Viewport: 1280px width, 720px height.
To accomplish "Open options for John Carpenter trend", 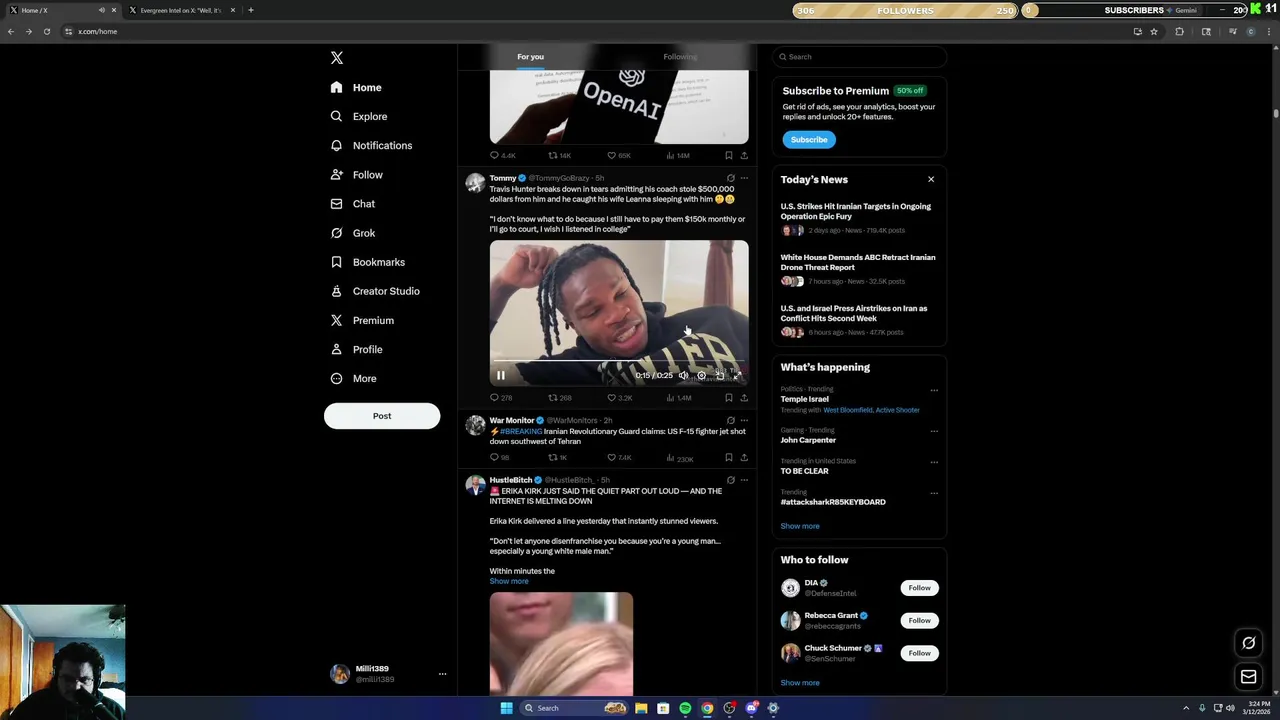I will [934, 431].
